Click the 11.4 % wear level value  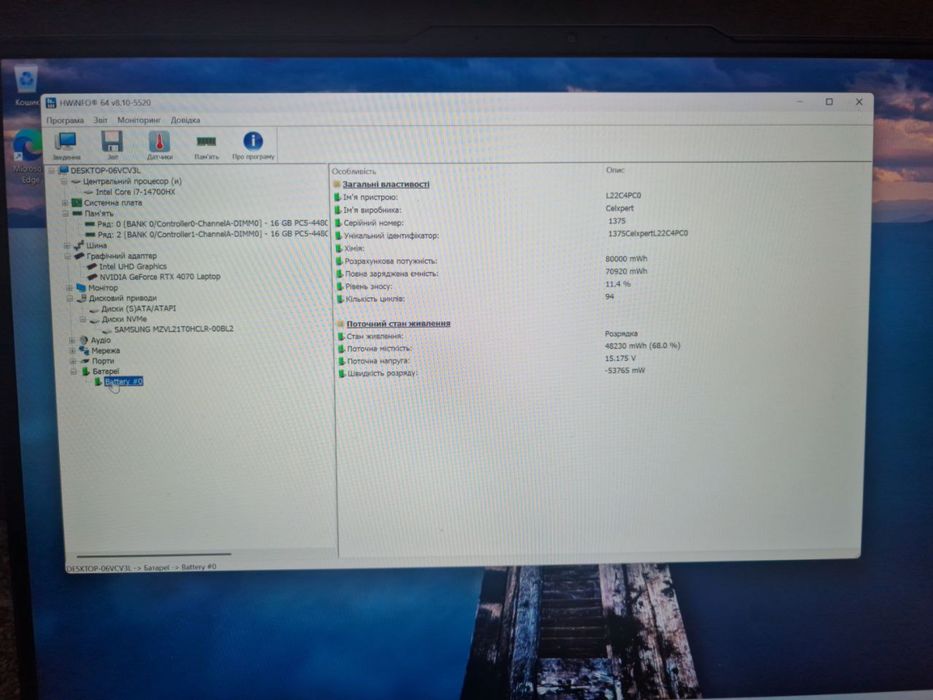pyautogui.click(x=618, y=284)
